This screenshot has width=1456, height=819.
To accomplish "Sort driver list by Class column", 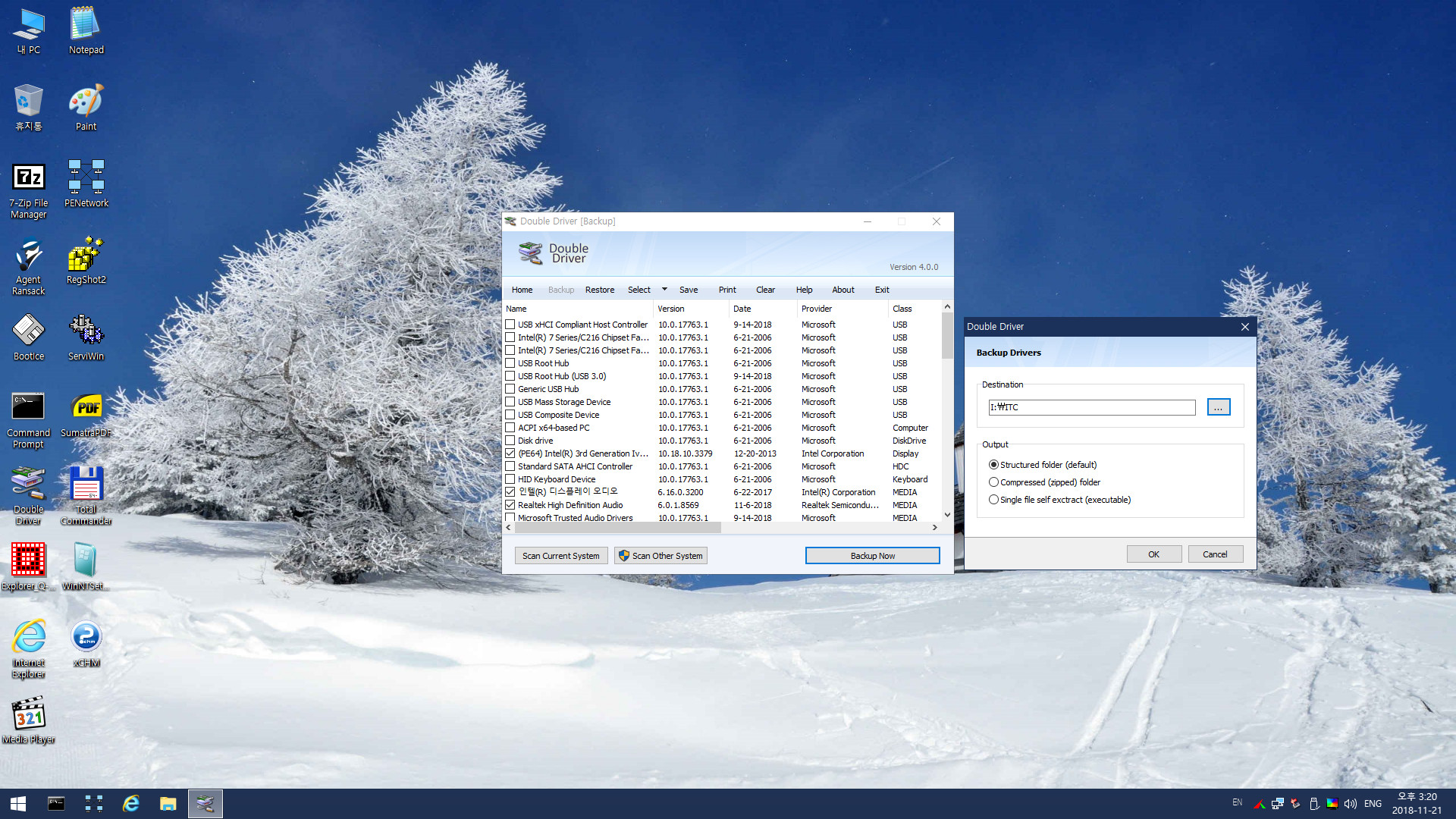I will pyautogui.click(x=915, y=309).
